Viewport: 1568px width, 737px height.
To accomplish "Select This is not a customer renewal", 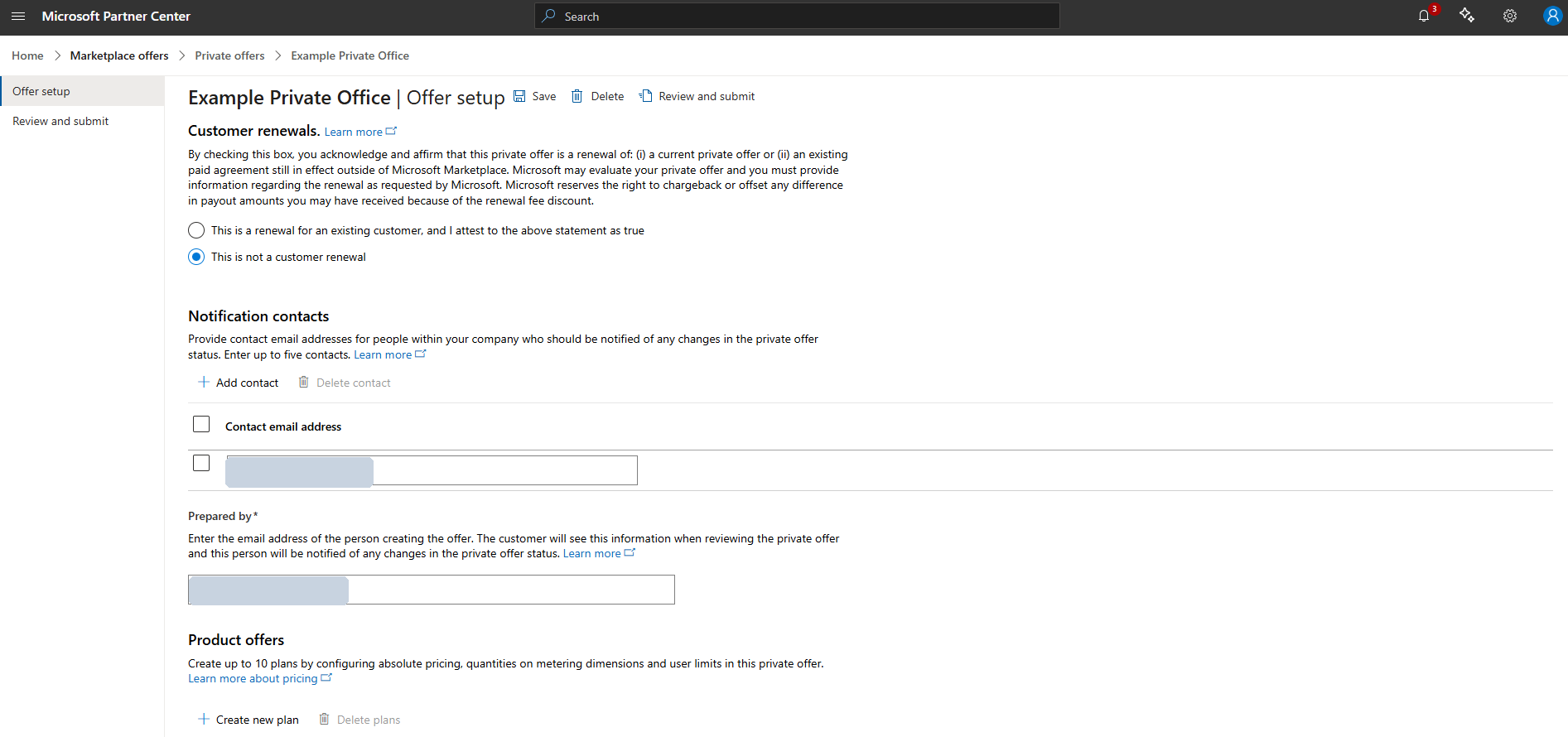I will click(x=196, y=257).
